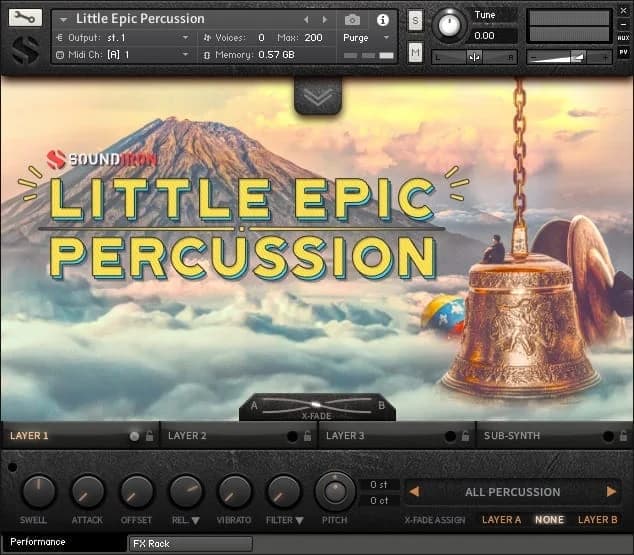Click the 0 ct cents value

tap(379, 501)
